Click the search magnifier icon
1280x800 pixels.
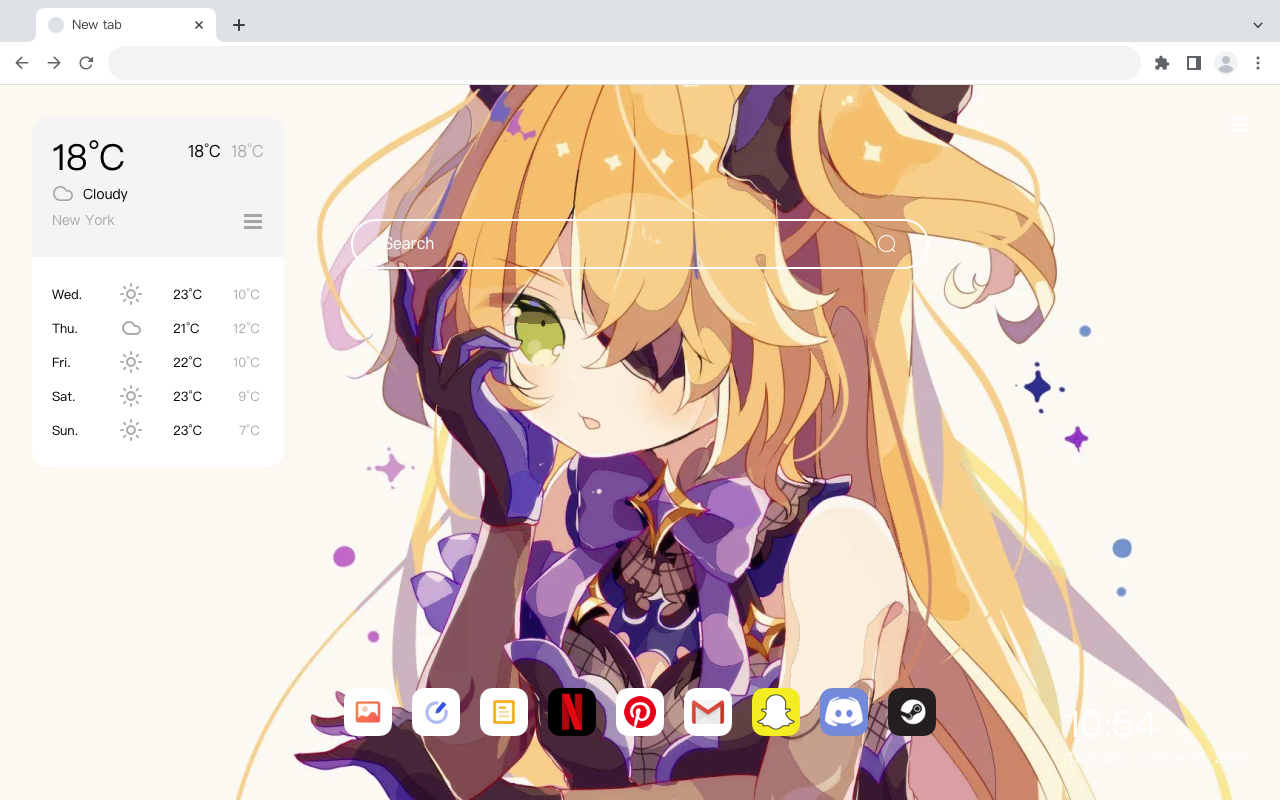tap(887, 244)
